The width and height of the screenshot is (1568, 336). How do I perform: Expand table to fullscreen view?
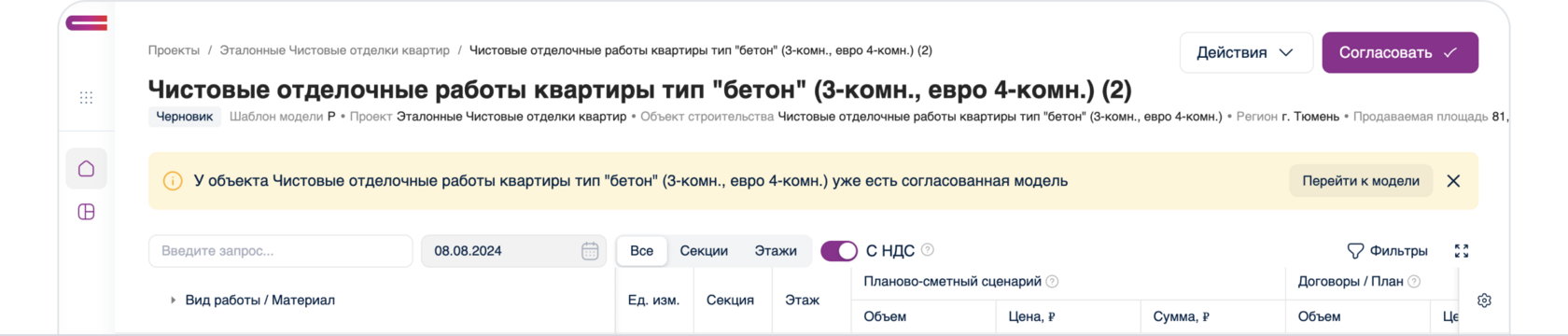(1462, 251)
